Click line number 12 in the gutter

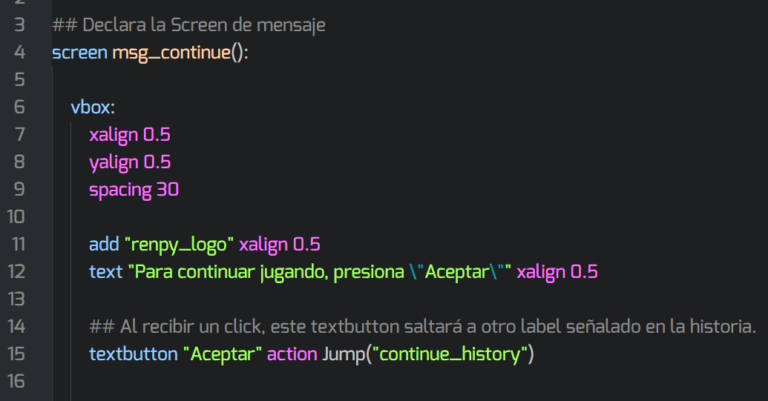click(x=17, y=271)
